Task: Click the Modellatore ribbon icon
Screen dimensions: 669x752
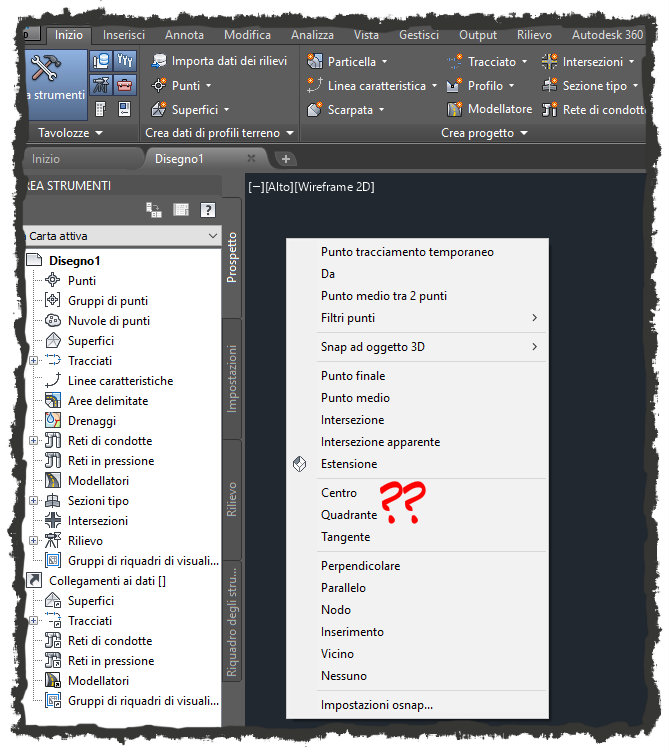Action: [454, 109]
